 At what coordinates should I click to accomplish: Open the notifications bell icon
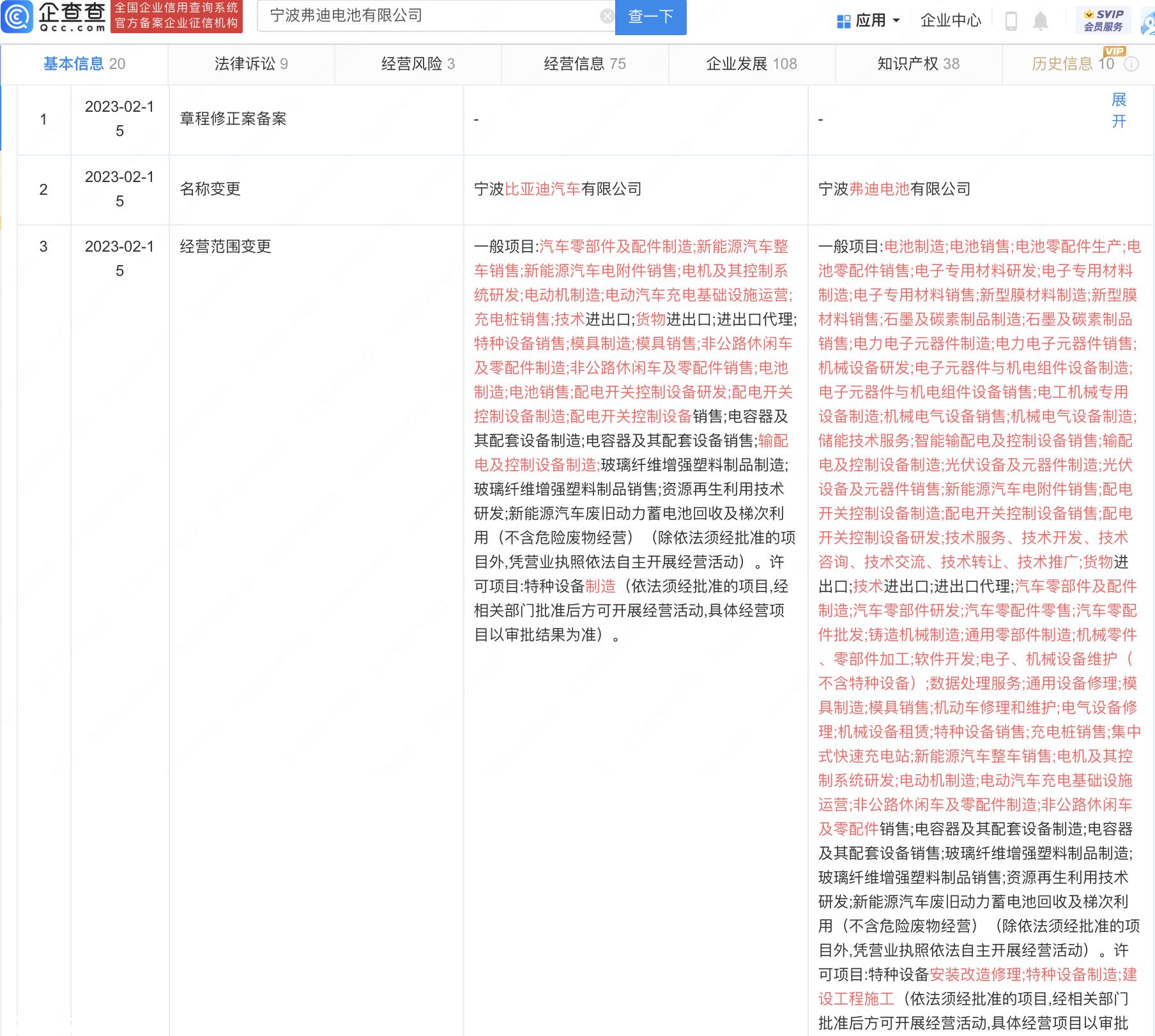click(x=1041, y=20)
